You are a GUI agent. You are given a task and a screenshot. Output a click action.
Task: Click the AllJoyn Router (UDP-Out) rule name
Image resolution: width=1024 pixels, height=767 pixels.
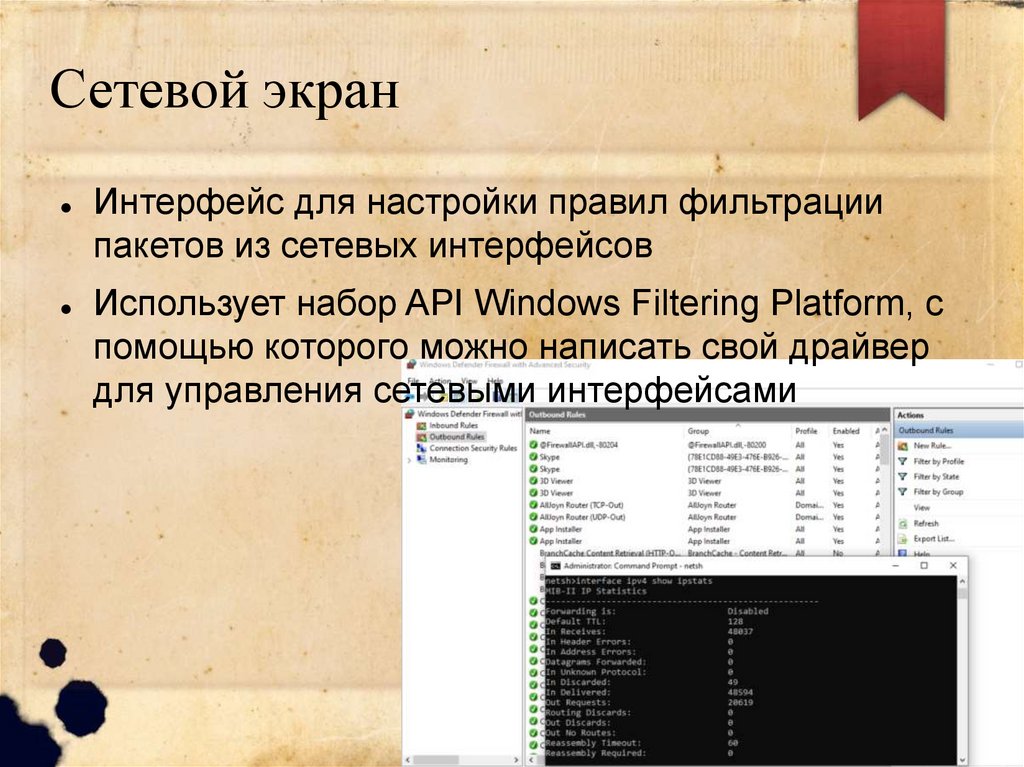582,517
